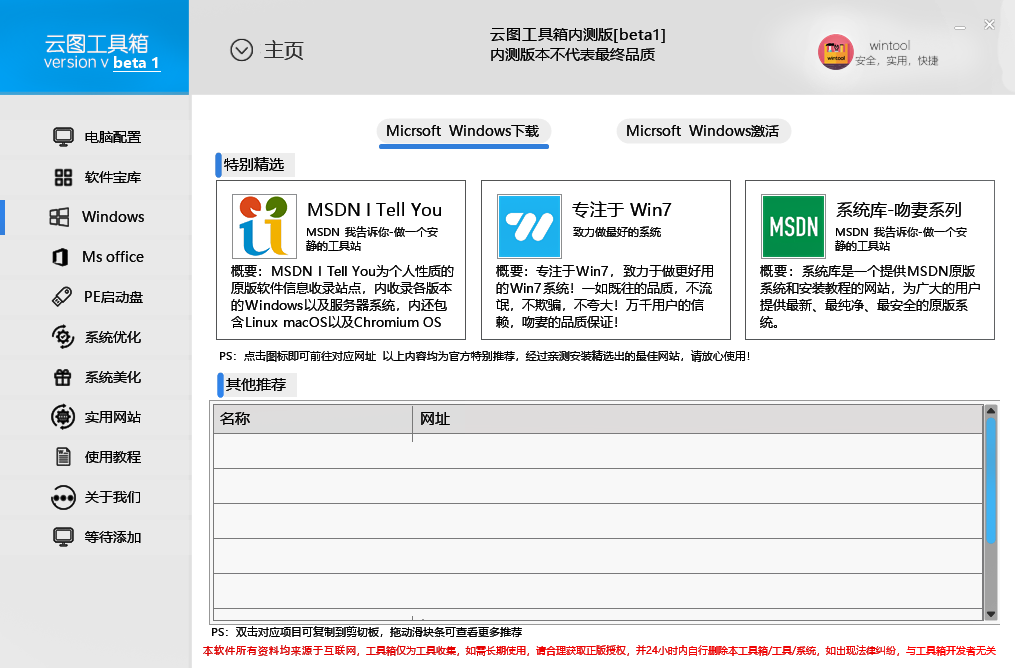Go to 系统美化 sidebar section

tap(96, 377)
